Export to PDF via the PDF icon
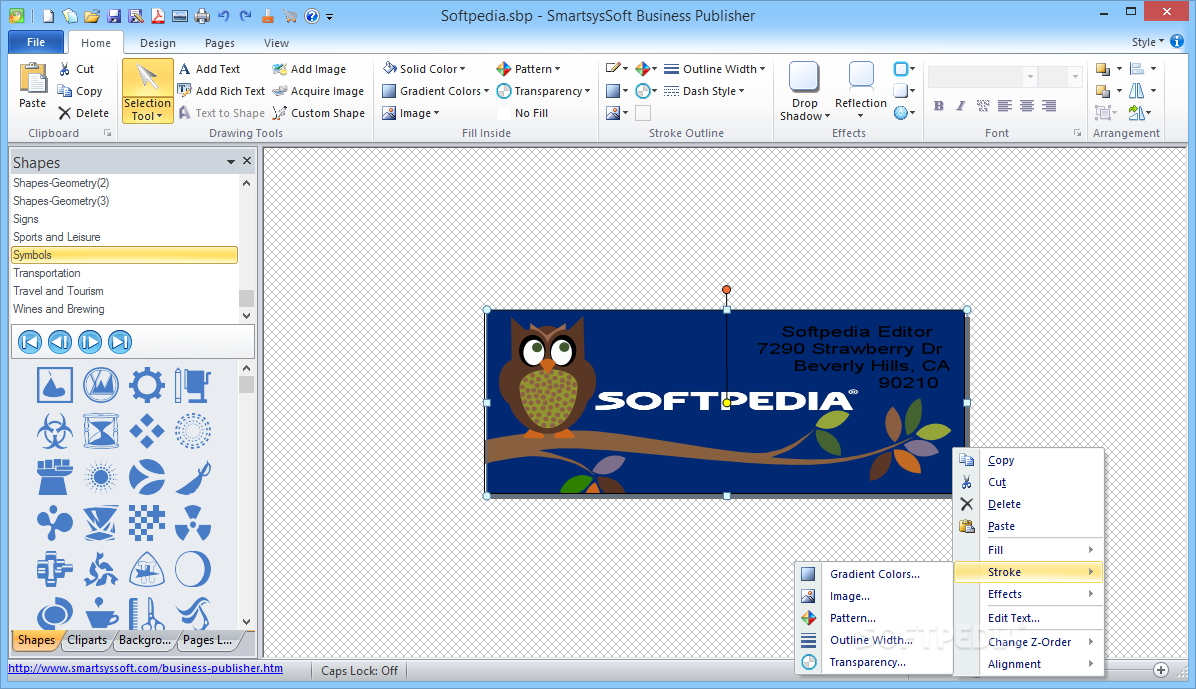This screenshot has width=1196, height=689. click(x=158, y=15)
